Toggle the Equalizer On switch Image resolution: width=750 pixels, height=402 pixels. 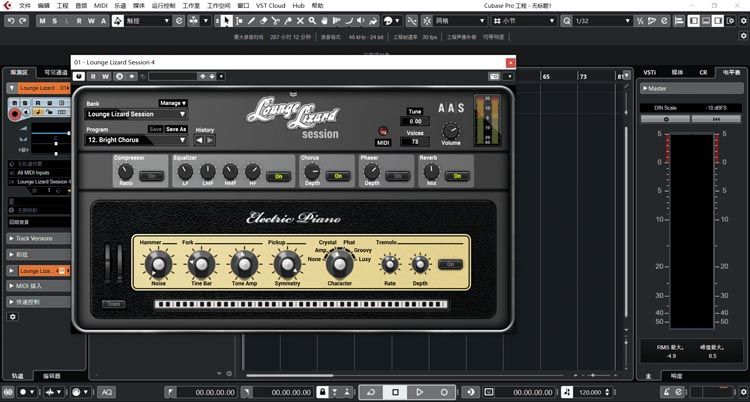coord(278,177)
